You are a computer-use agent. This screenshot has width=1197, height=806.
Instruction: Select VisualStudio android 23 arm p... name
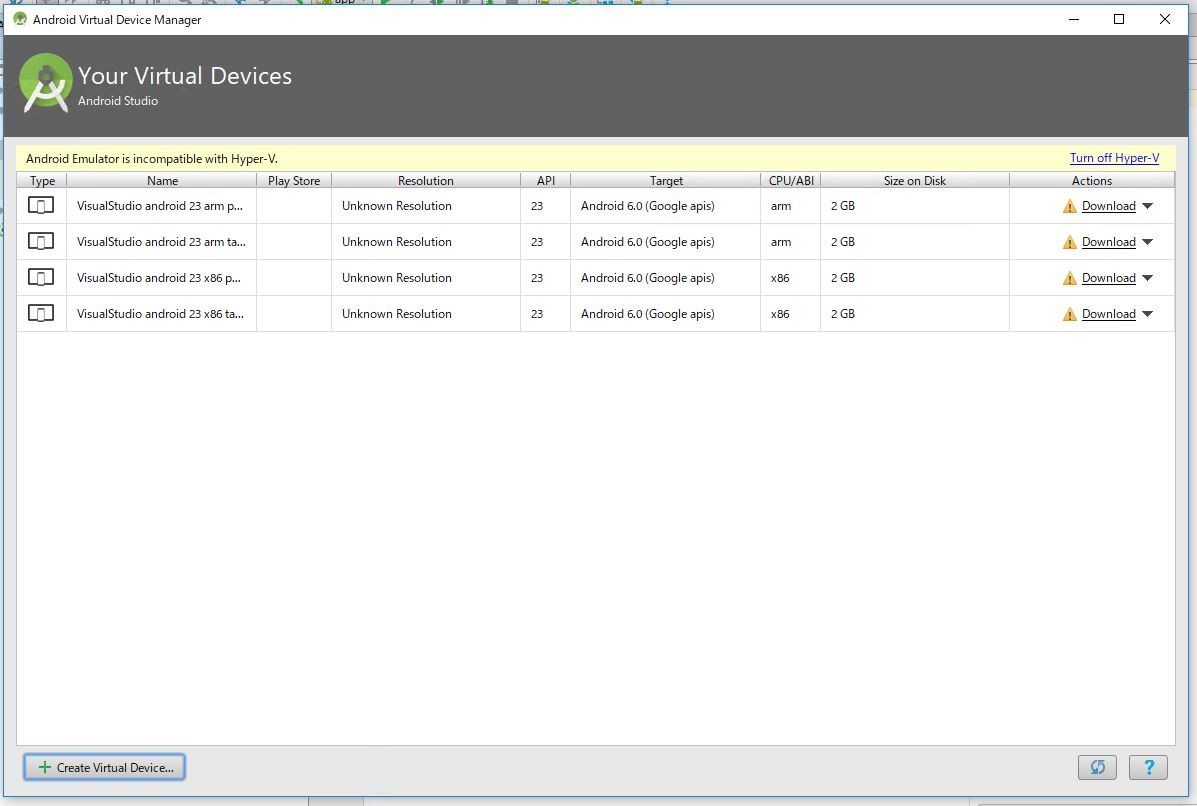(x=160, y=206)
